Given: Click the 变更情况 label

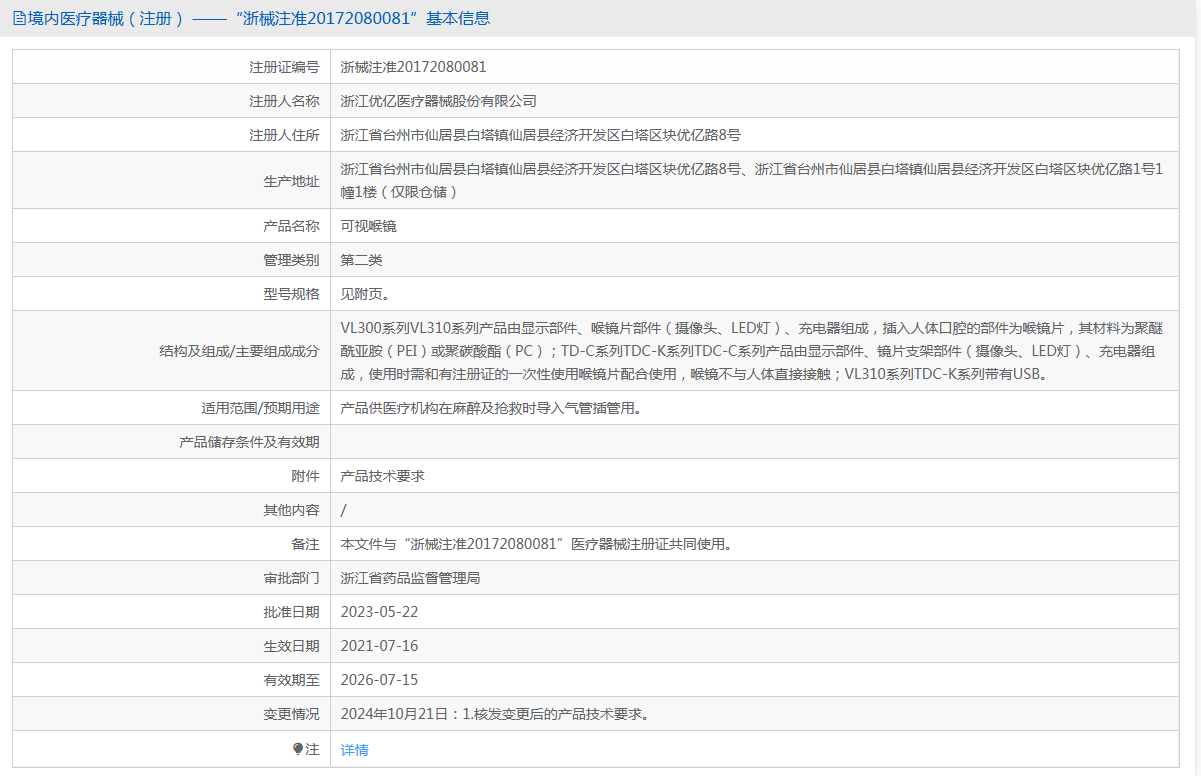Looking at the screenshot, I should [292, 714].
